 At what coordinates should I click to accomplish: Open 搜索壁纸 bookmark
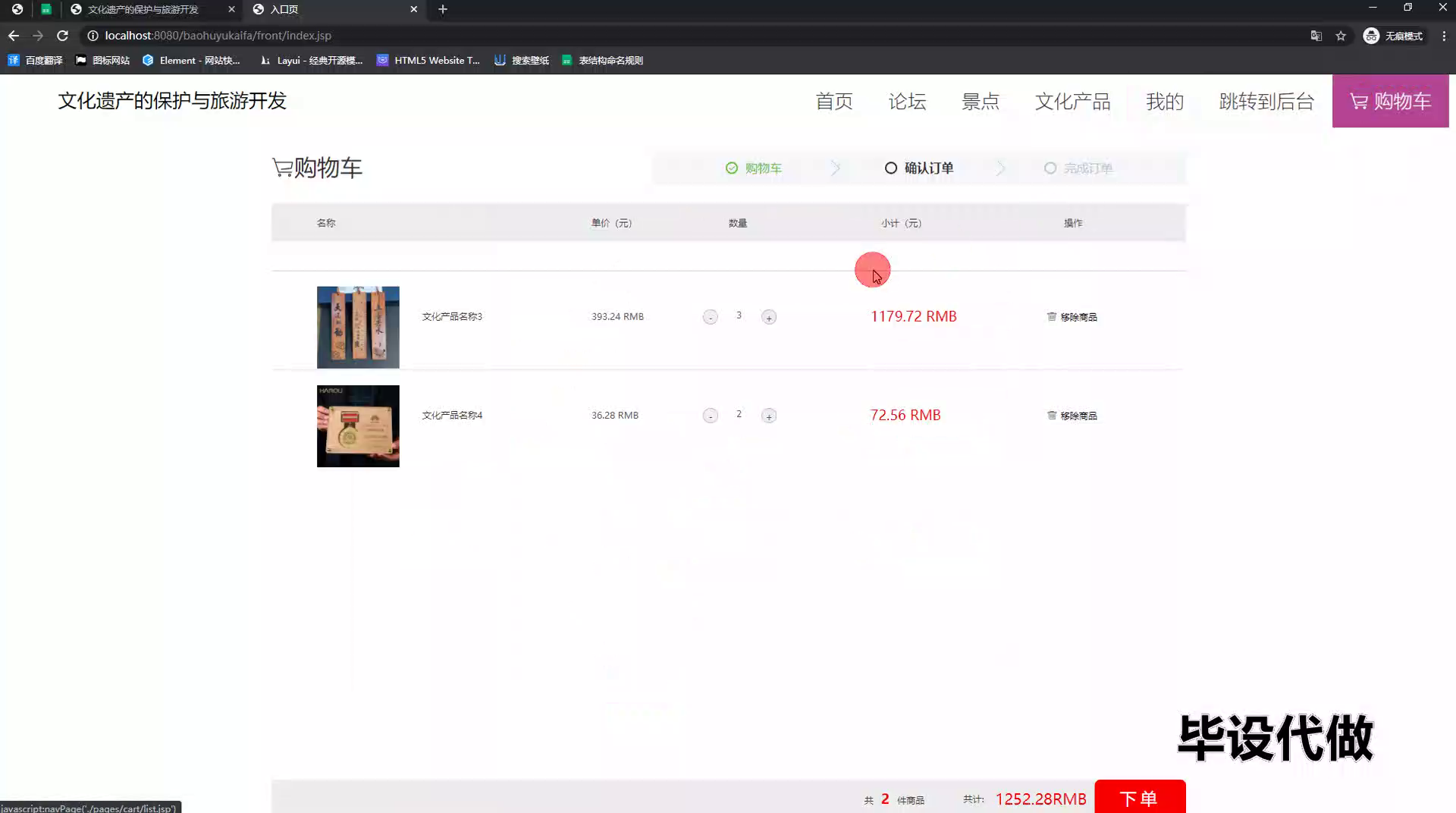[x=522, y=61]
